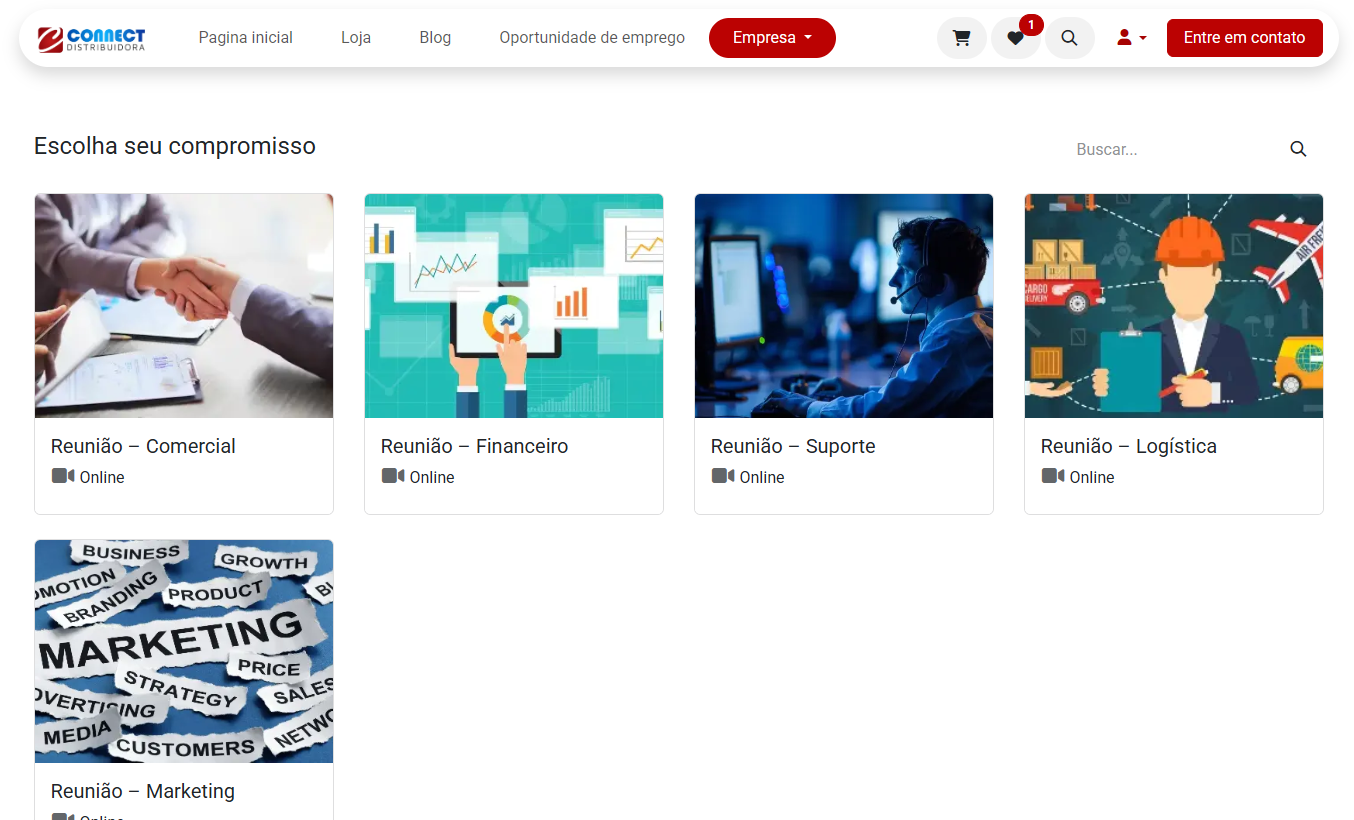Click video camera icon under Reunião – Logística

1053,476
